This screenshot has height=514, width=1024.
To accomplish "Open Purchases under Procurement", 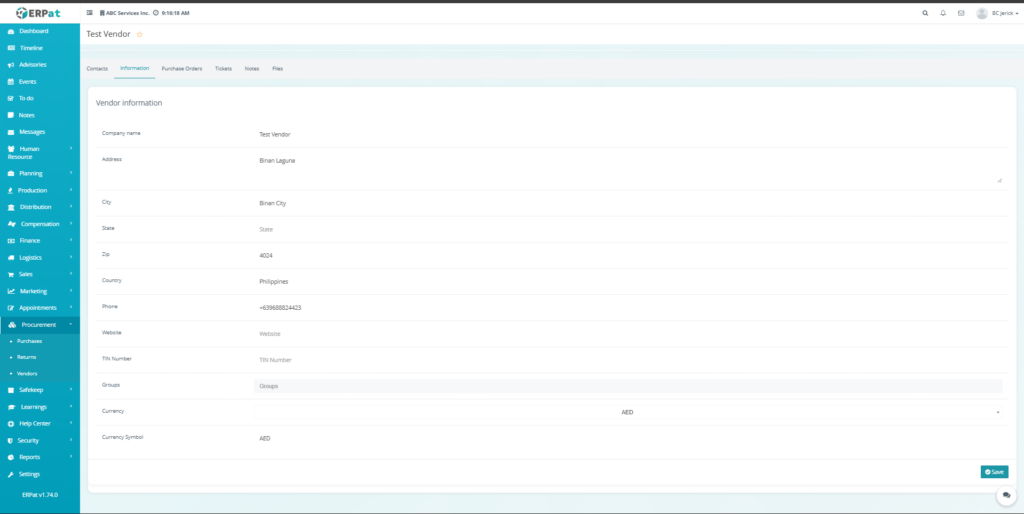I will (29, 341).
